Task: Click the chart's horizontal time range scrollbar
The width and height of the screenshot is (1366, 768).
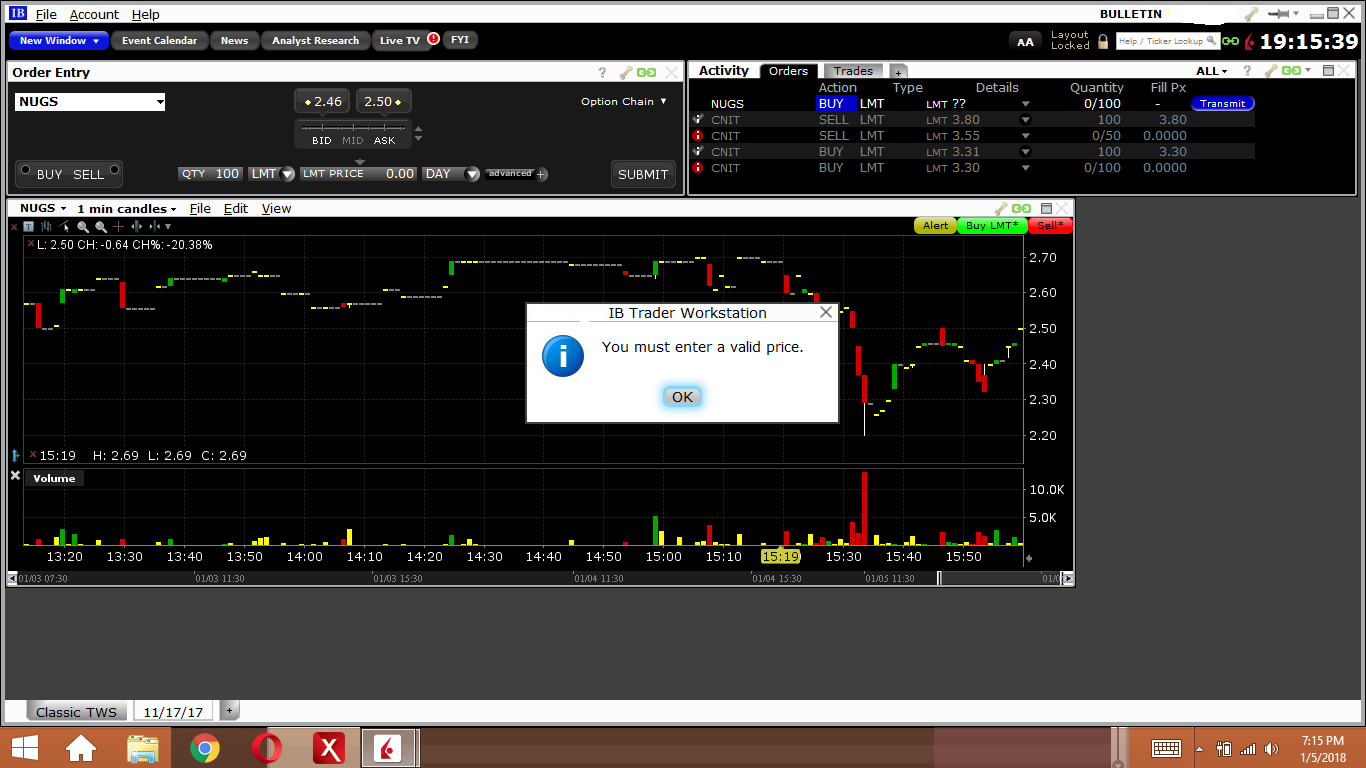Action: (x=540, y=578)
